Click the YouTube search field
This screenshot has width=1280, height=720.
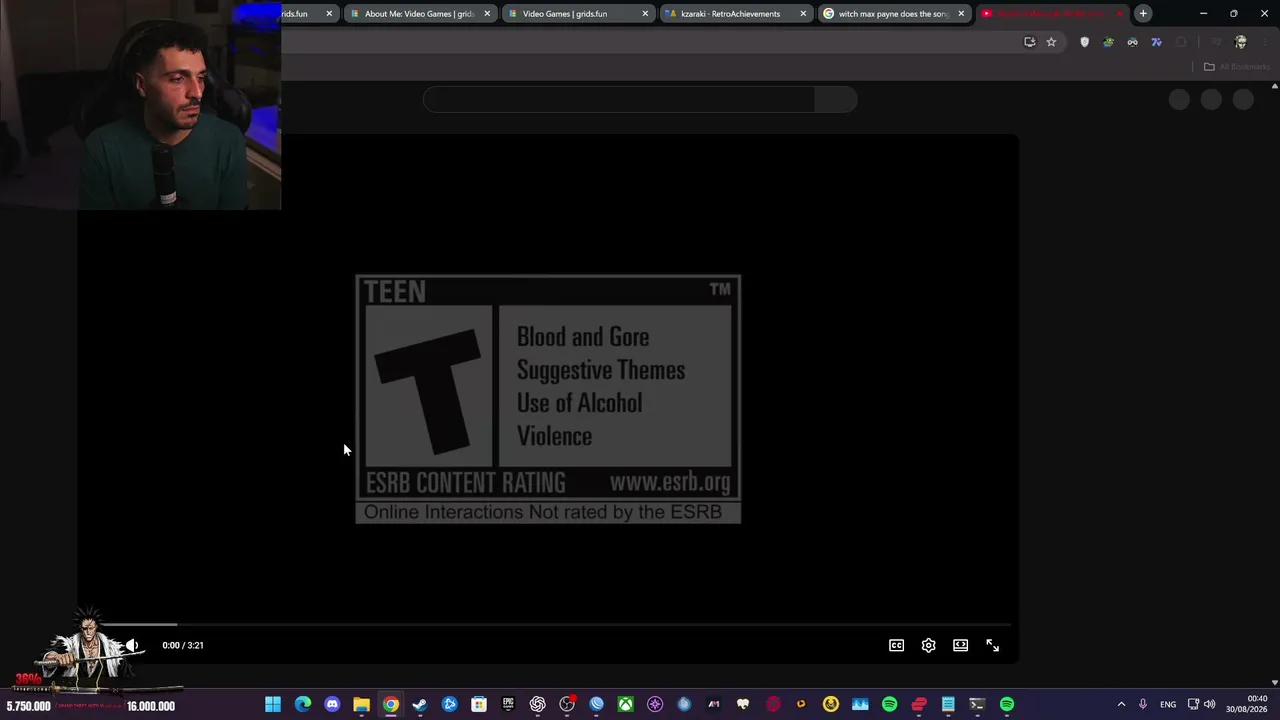[x=619, y=99]
